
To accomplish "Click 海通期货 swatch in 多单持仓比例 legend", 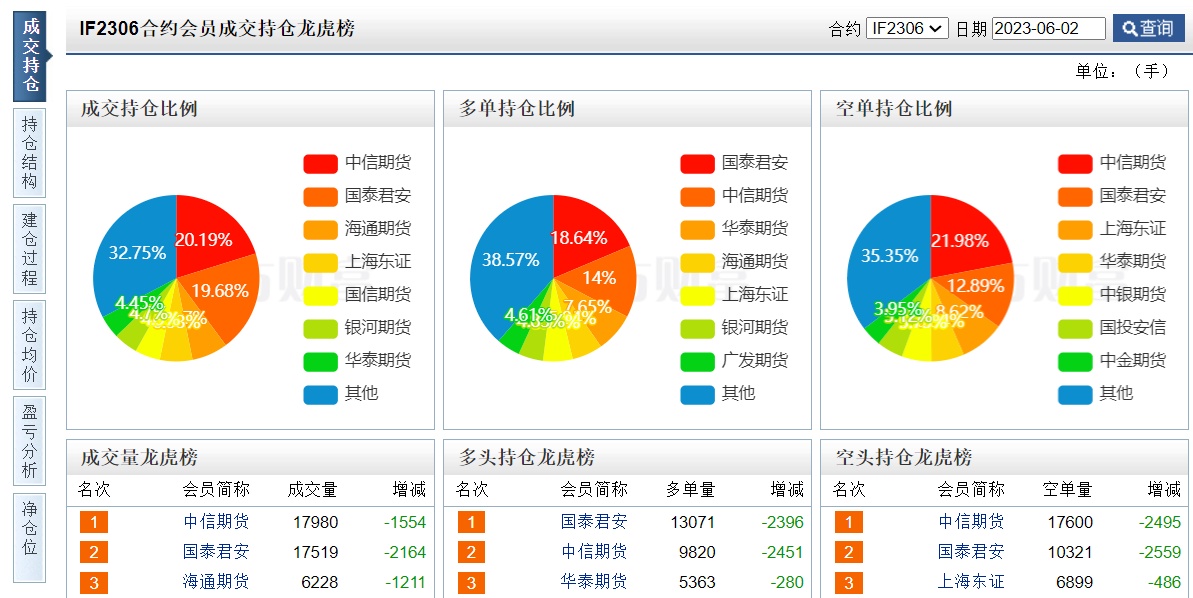I will 698,262.
